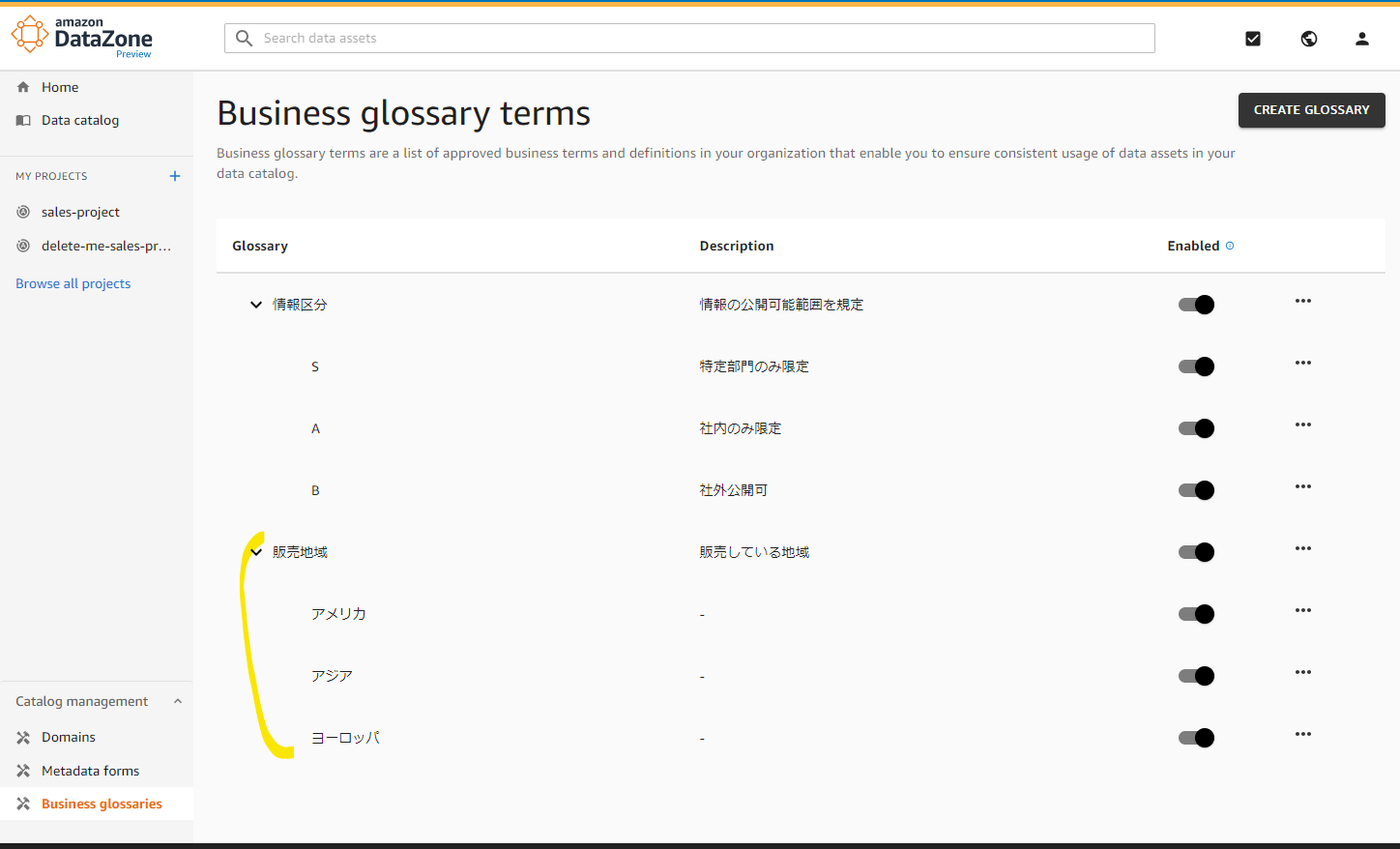Image resolution: width=1400 pixels, height=849 pixels.
Task: Click the Description column header
Action: (737, 246)
